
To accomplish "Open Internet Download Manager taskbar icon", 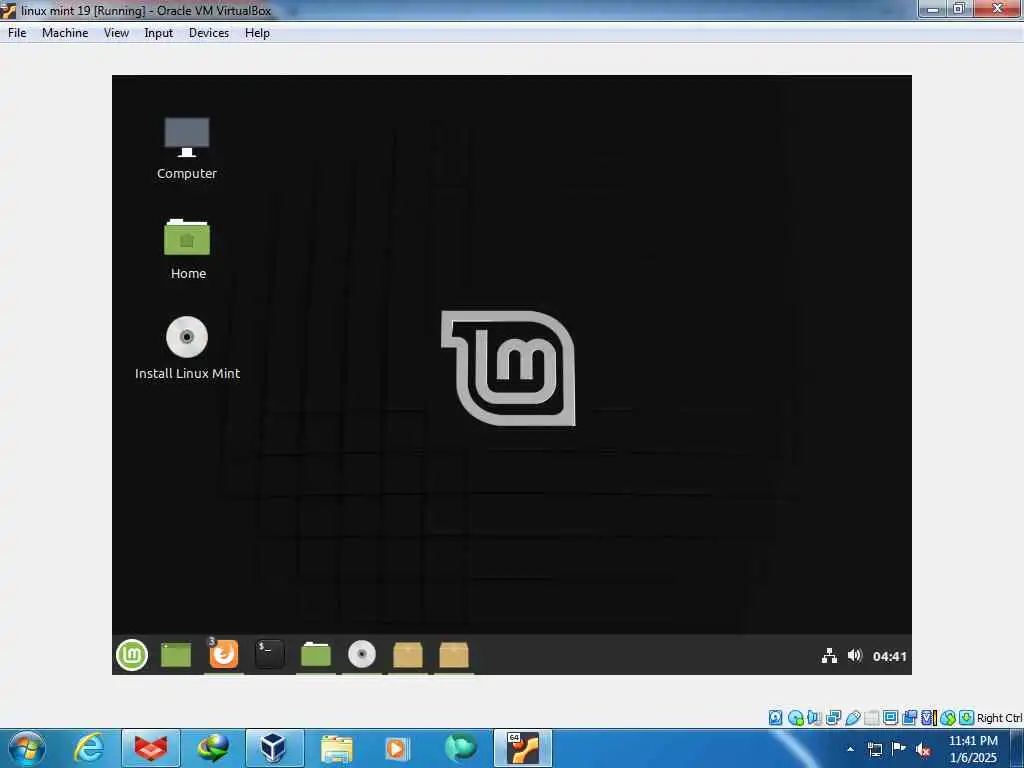I will [x=213, y=748].
